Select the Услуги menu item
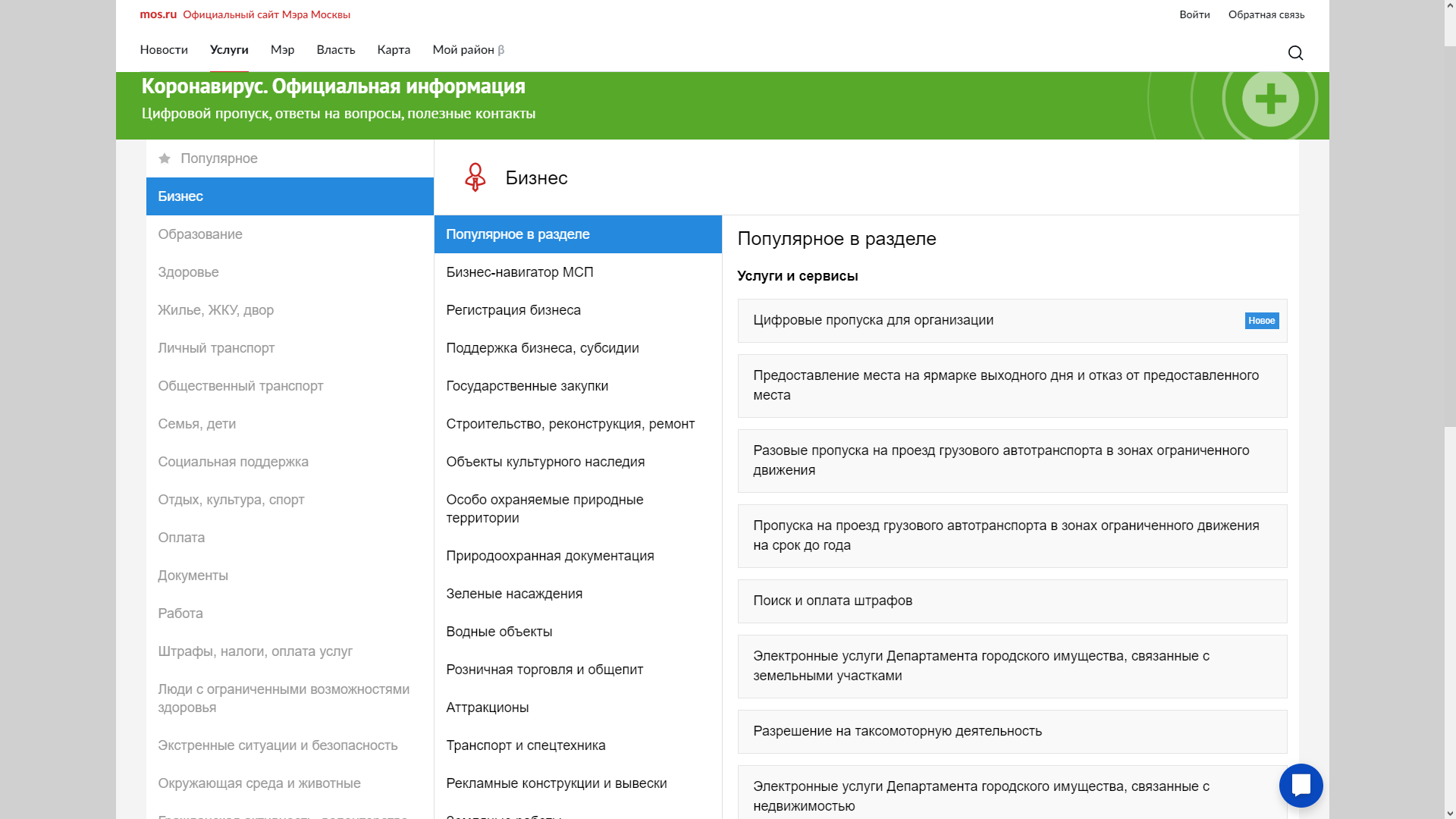 pyautogui.click(x=229, y=49)
